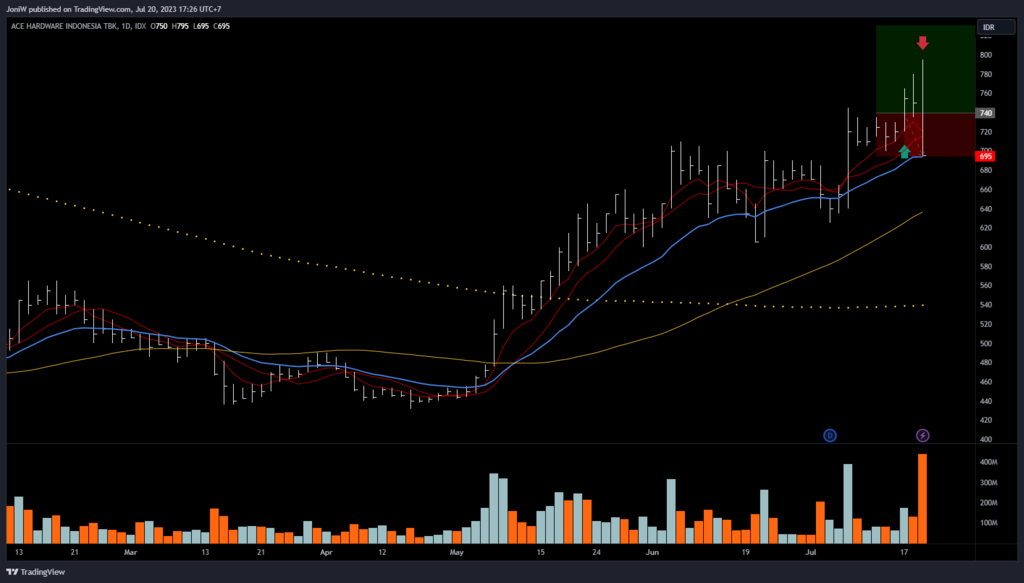The width and height of the screenshot is (1024, 583).
Task: Click the 'May' label on the time axis
Action: click(x=457, y=551)
